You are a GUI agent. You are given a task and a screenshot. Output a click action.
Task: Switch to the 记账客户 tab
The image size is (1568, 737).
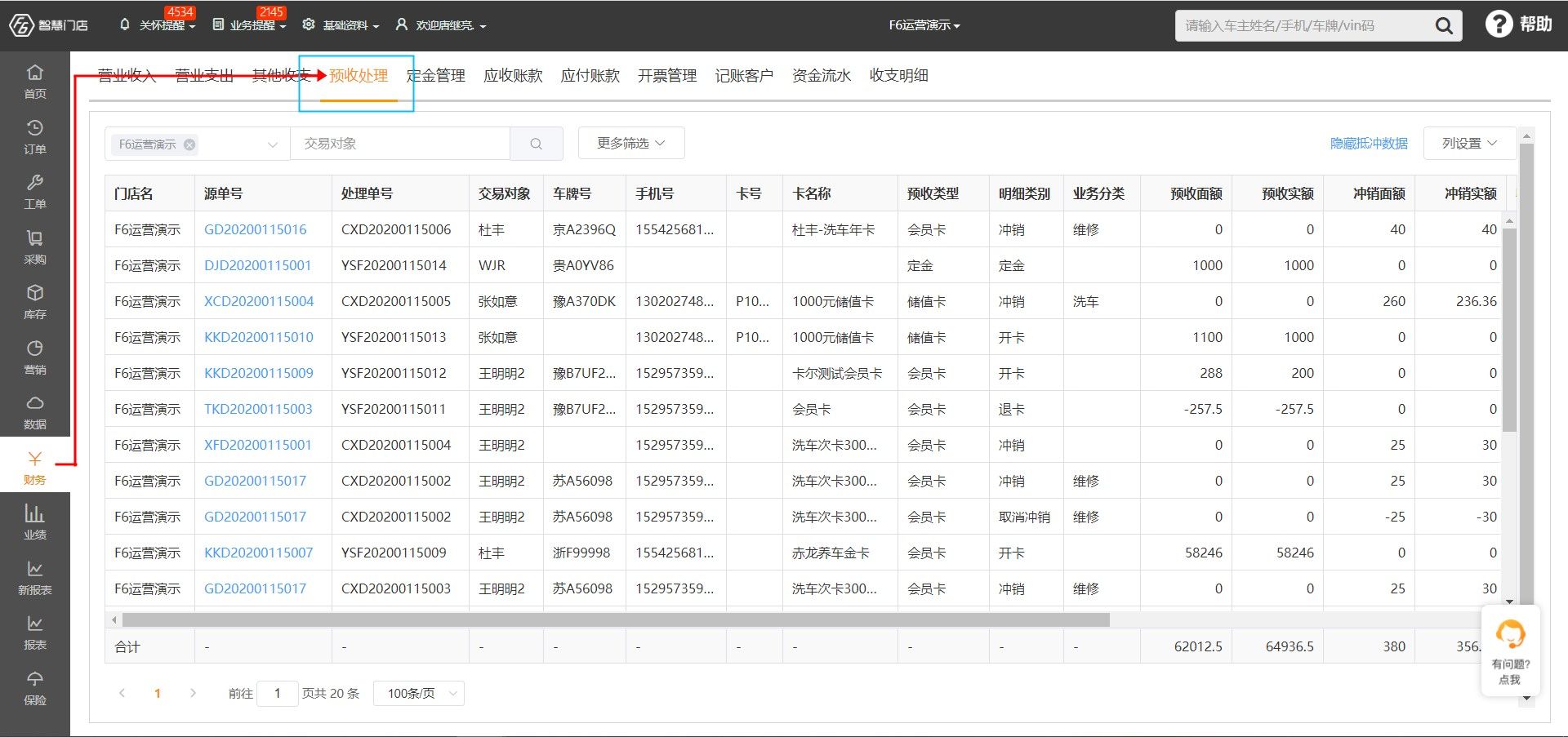point(744,76)
